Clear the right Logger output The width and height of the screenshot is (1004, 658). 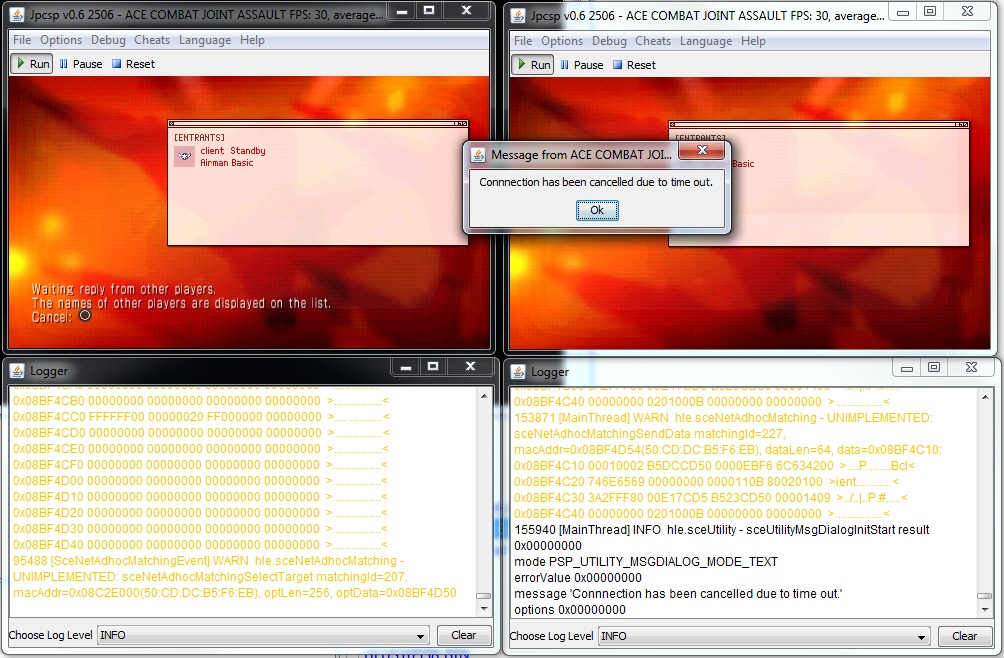coord(964,636)
